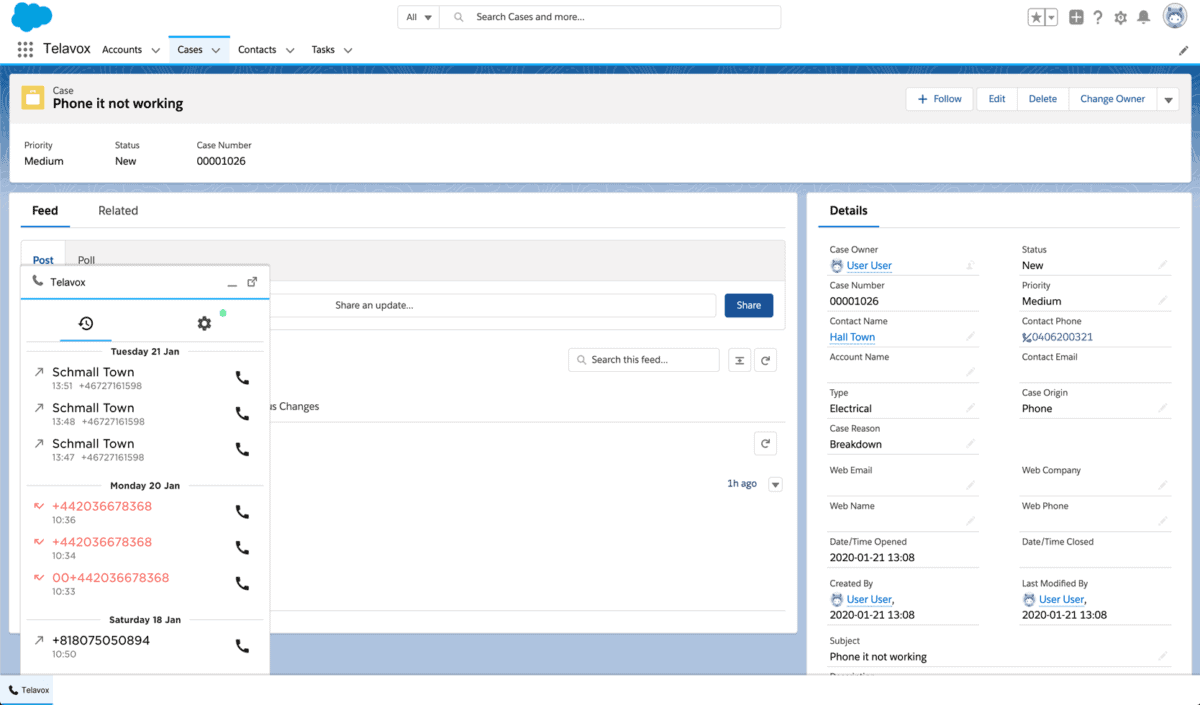This screenshot has height=705, width=1200.
Task: Click the blue Share button
Action: (749, 305)
